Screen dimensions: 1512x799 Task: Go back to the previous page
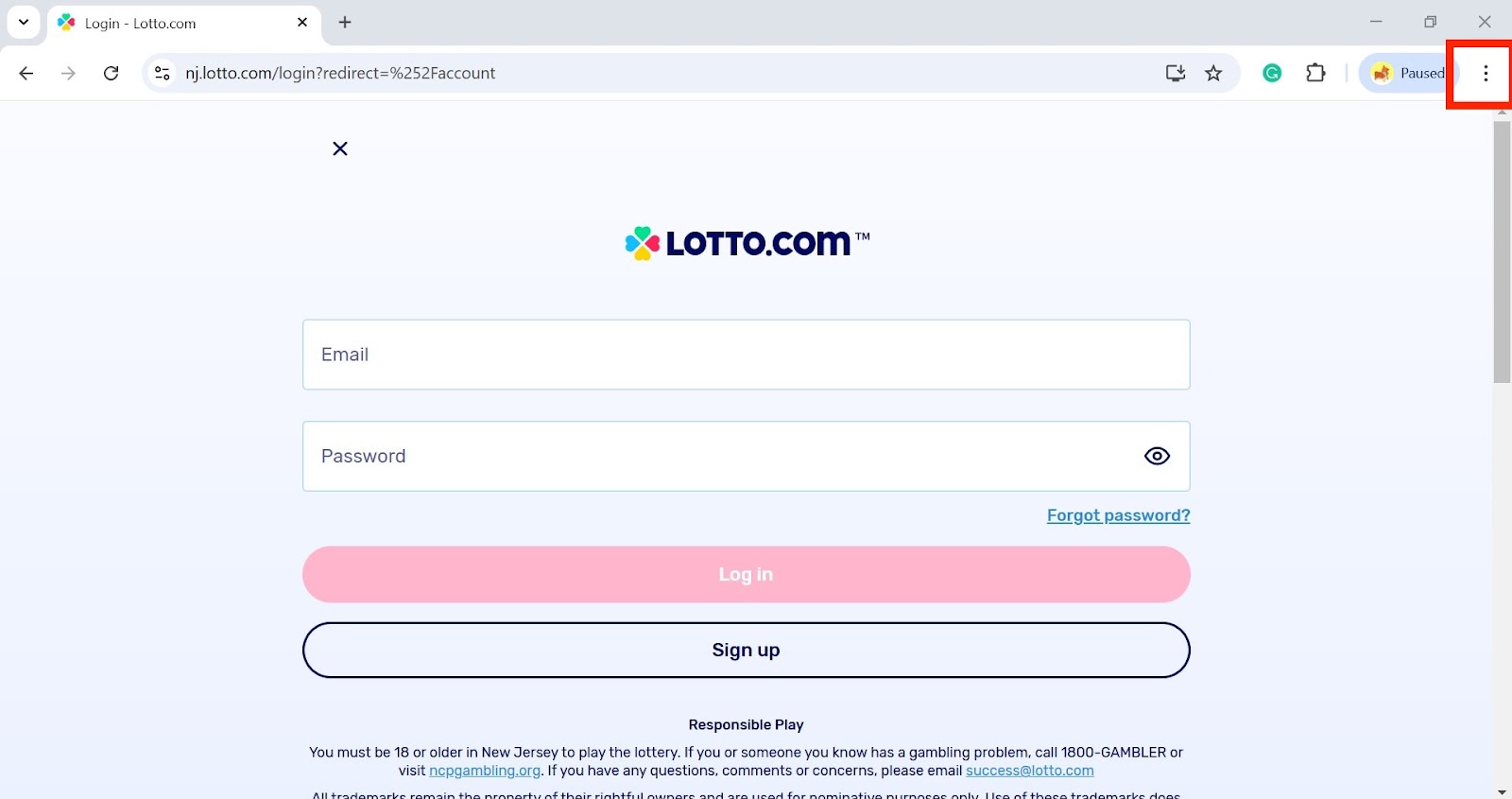(x=26, y=73)
